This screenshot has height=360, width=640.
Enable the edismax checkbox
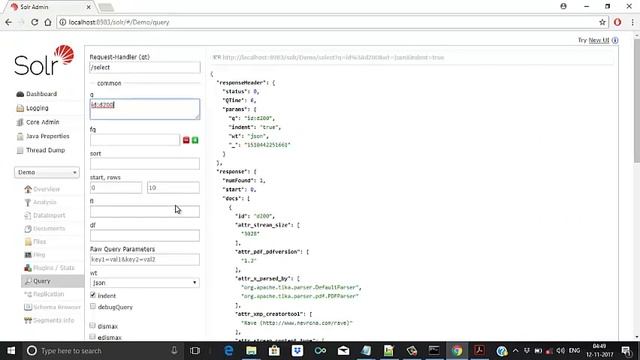click(x=93, y=337)
